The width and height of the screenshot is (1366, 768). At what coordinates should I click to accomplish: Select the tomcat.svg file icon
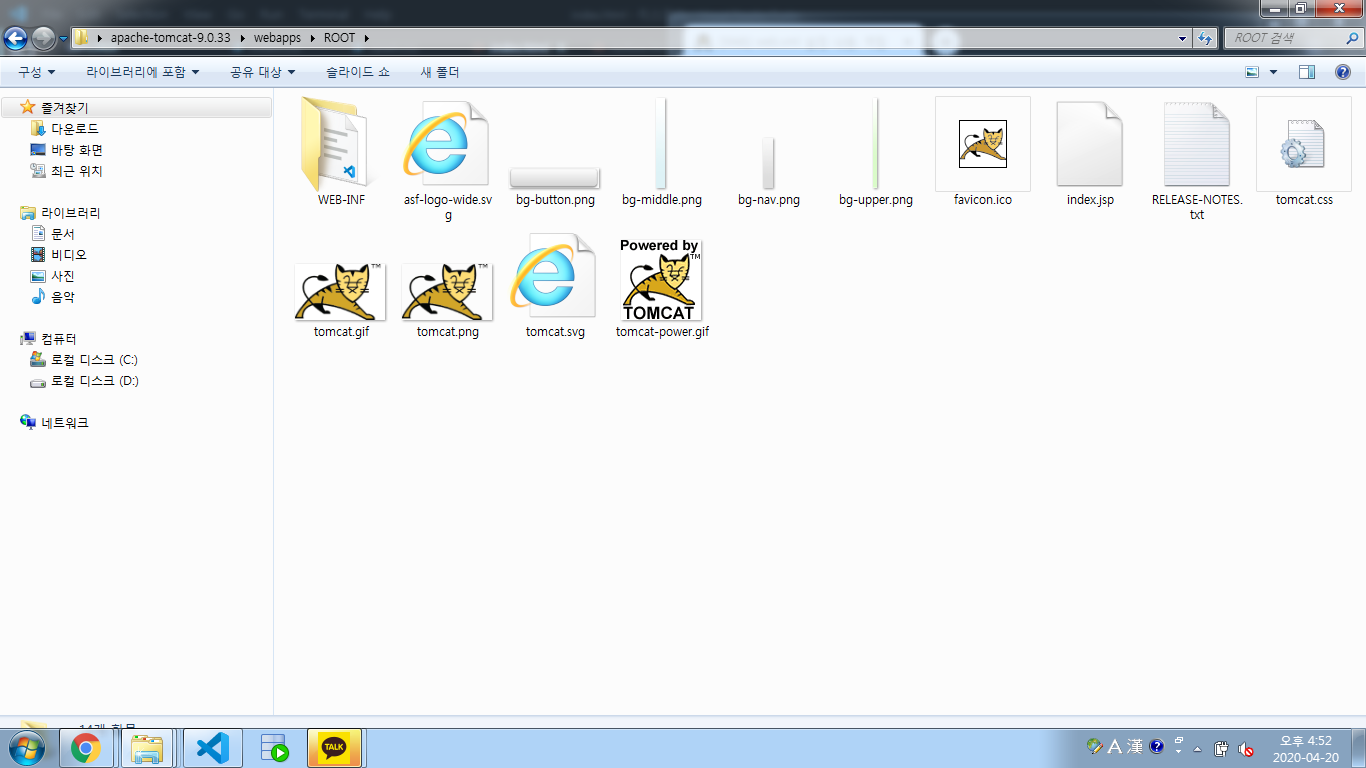click(x=554, y=277)
